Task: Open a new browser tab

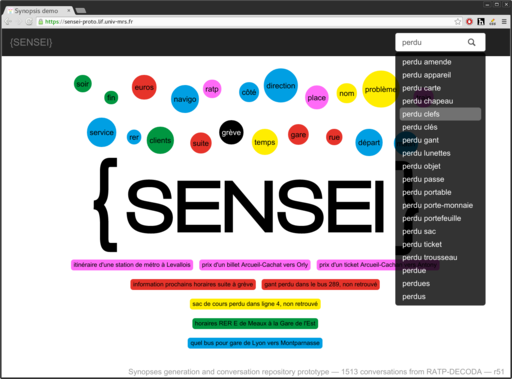Action: pyautogui.click(x=80, y=11)
